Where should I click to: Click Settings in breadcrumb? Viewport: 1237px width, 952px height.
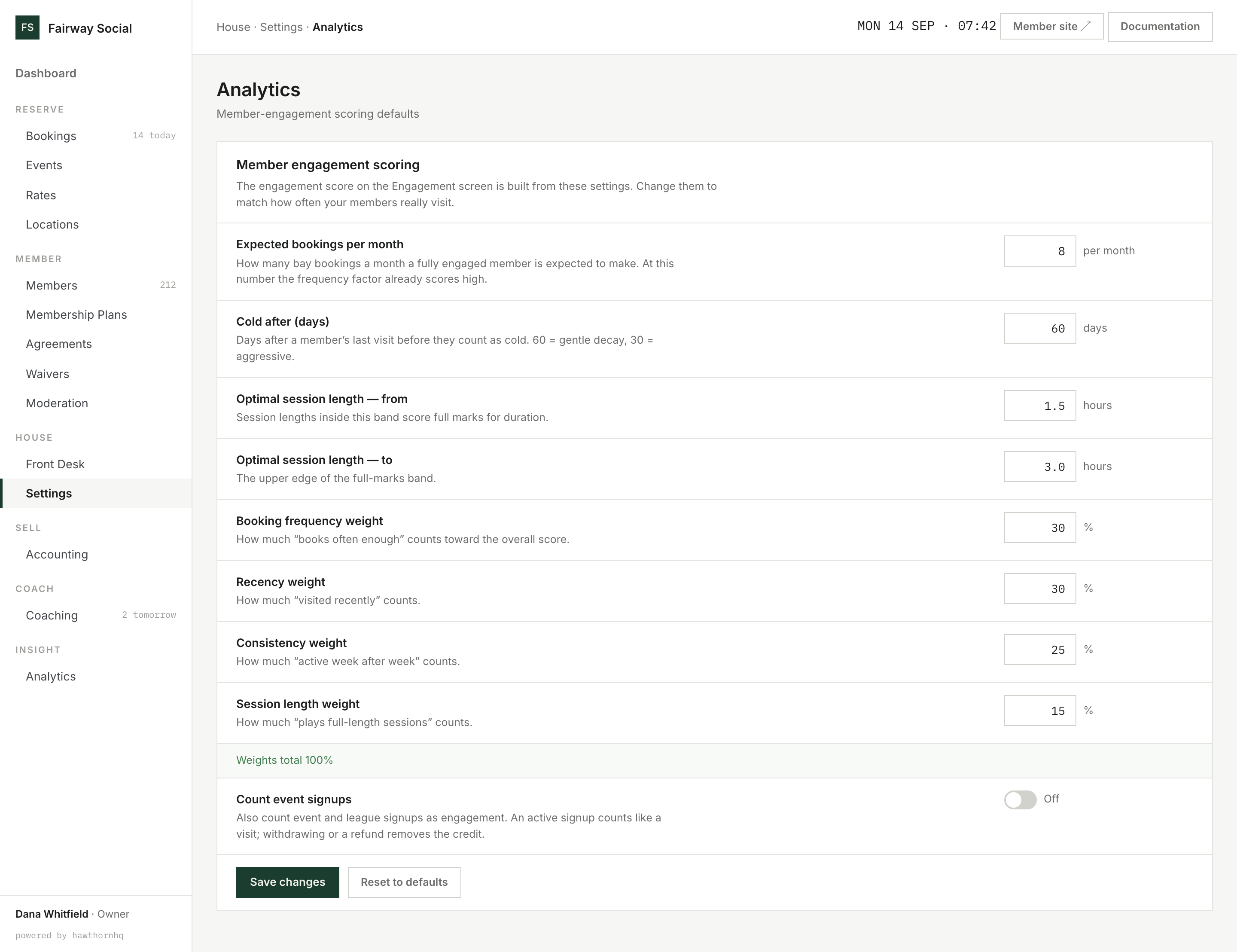(x=281, y=27)
